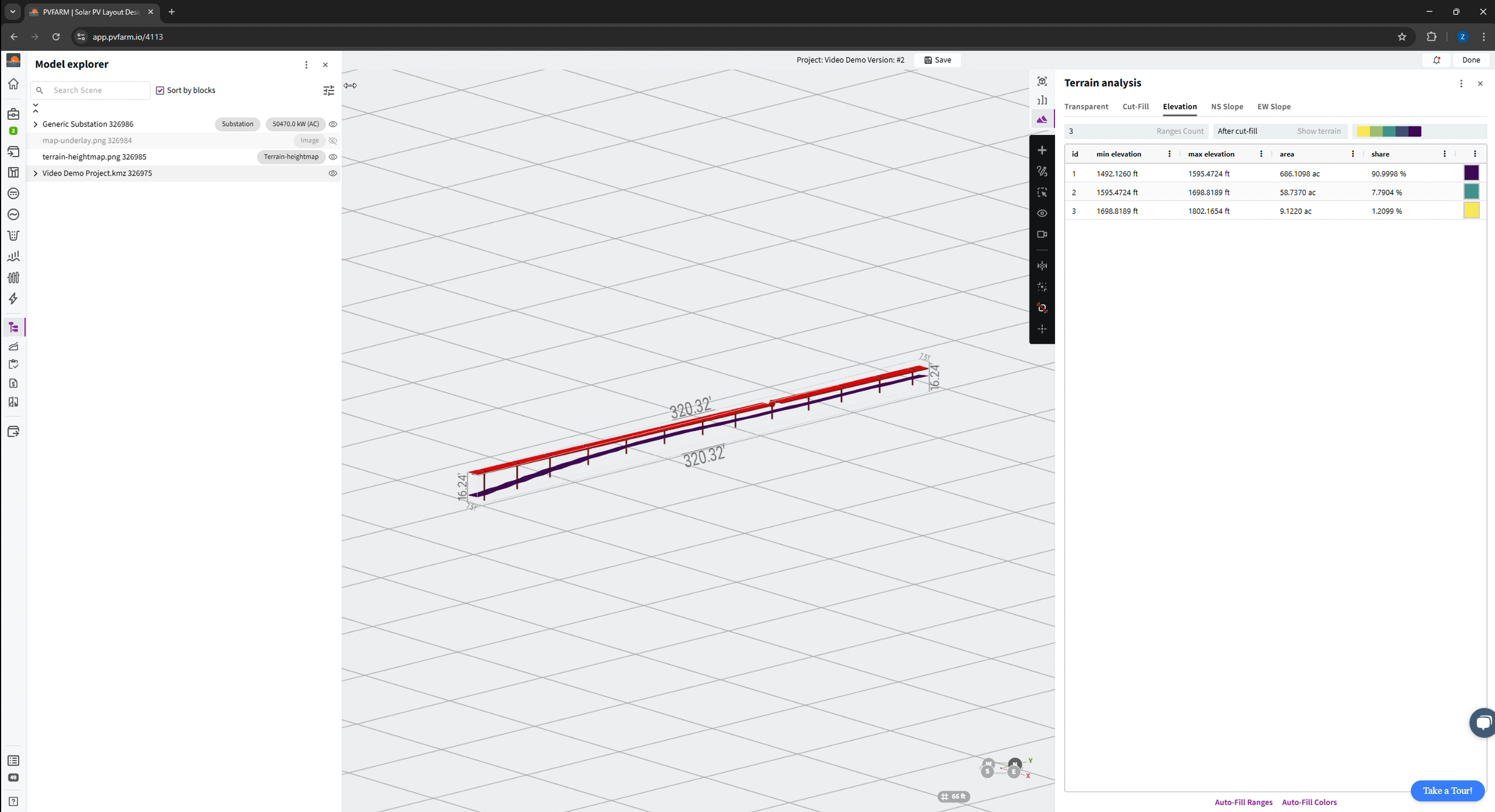Click the Save button
Screen dimensions: 1495x812
(x=938, y=60)
